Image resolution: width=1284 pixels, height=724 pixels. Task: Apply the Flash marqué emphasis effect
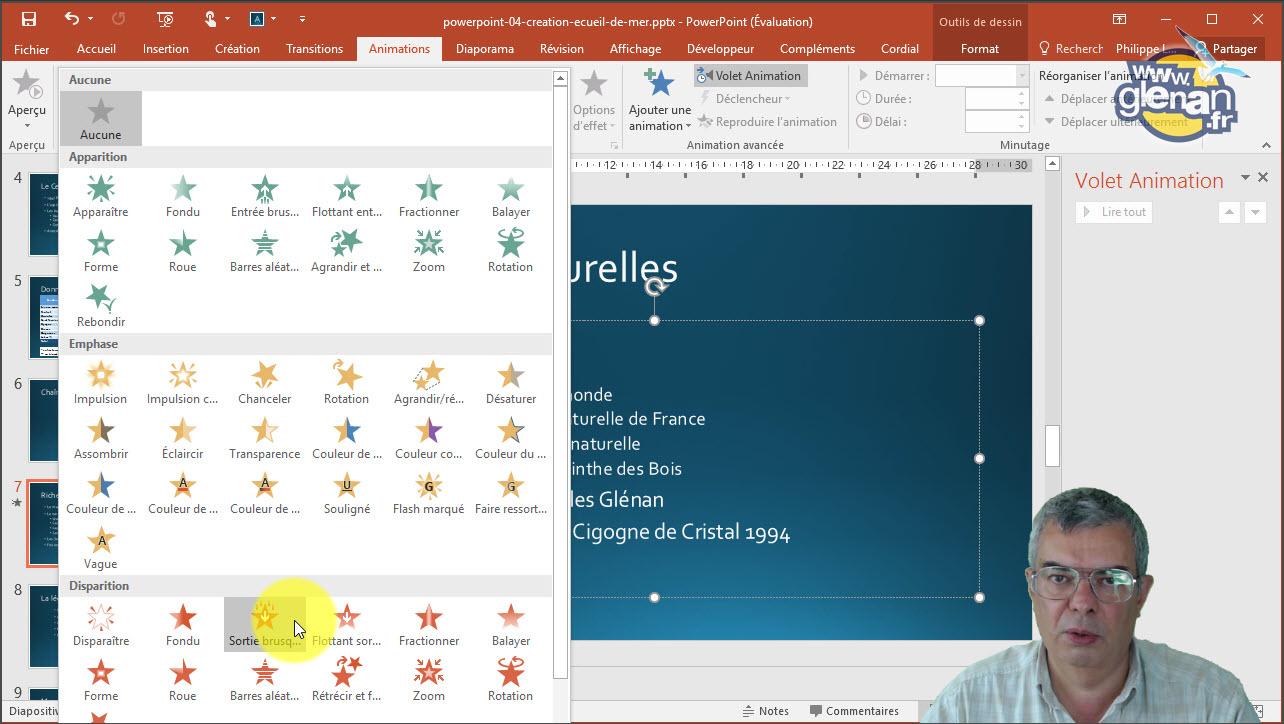coord(429,493)
